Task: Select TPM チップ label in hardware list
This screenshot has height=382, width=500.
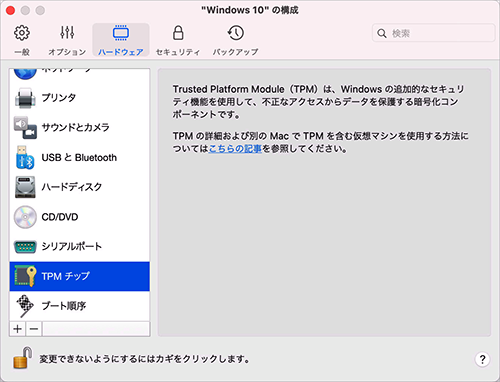Action: click(x=66, y=276)
